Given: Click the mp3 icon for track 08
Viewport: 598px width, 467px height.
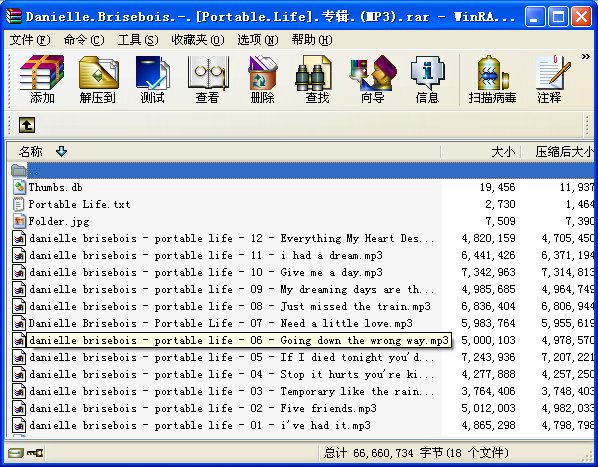Looking at the screenshot, I should [x=19, y=306].
